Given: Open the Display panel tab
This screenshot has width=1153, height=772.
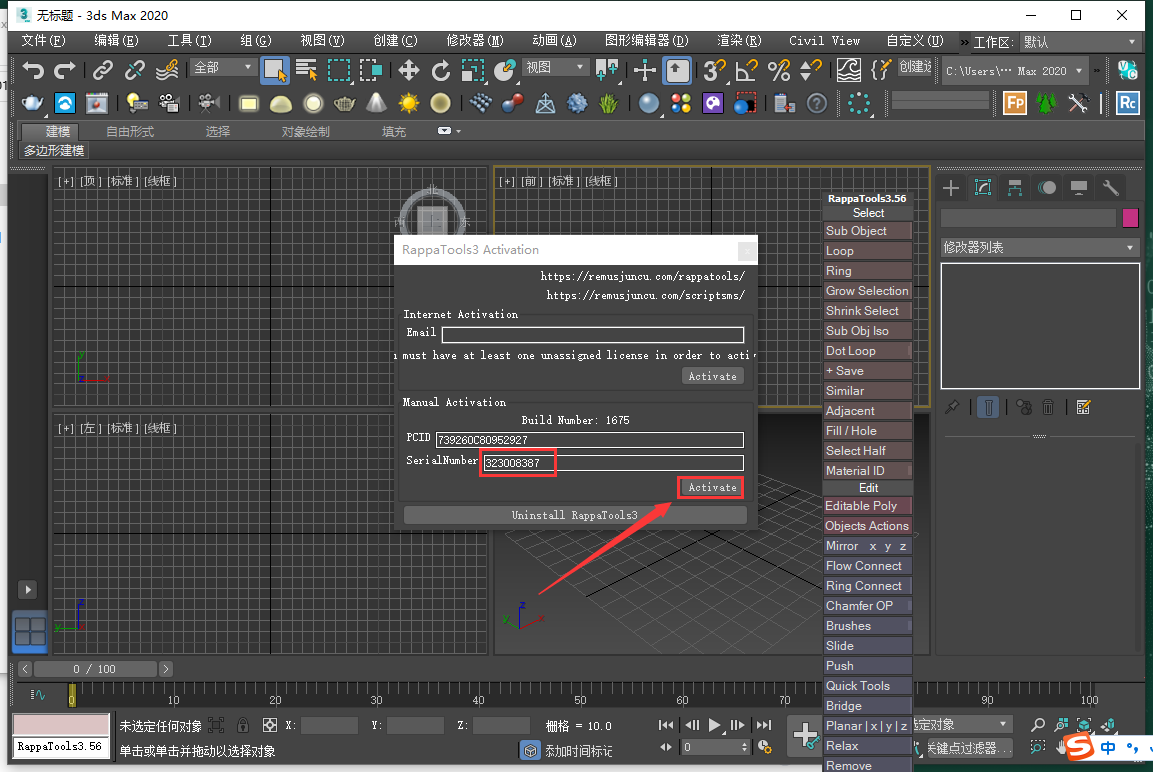Looking at the screenshot, I should (1079, 188).
